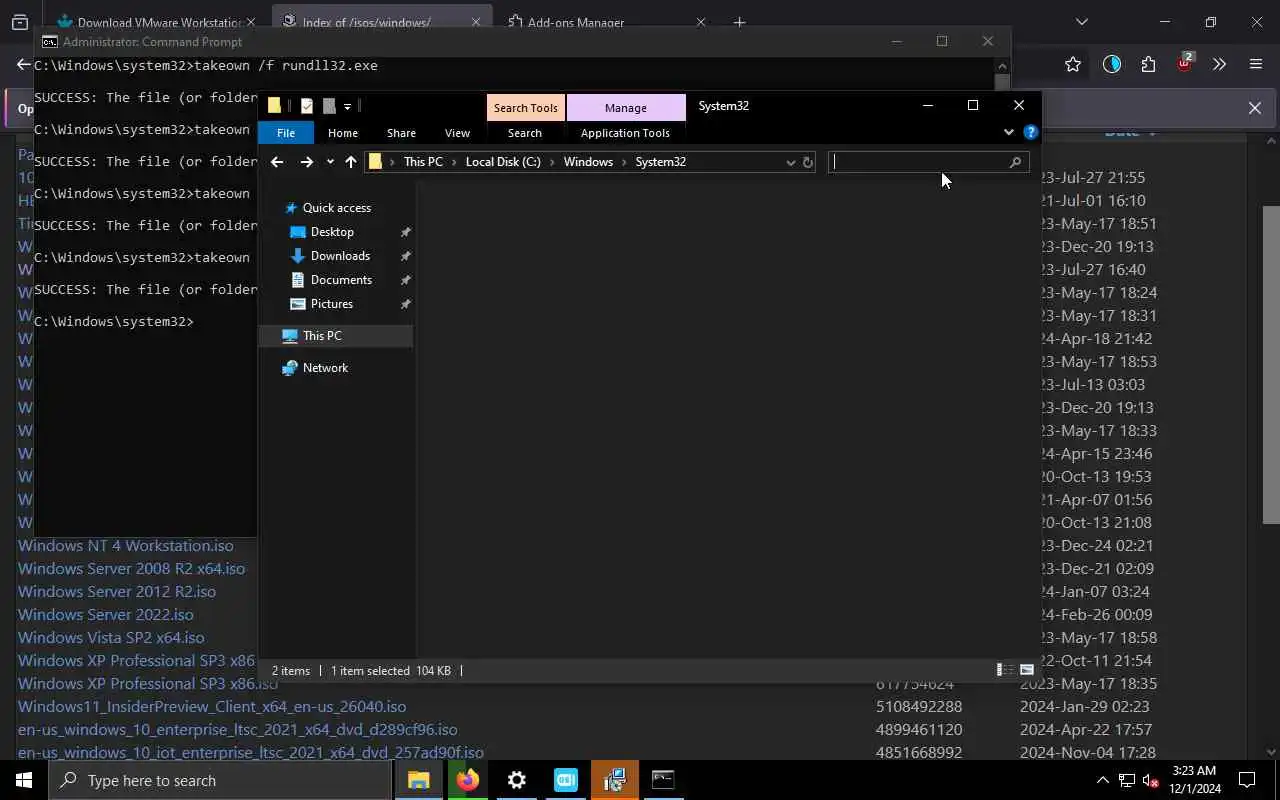Open Windows NT 4 Workstation.iso link
This screenshot has height=800, width=1280.
coord(126,546)
